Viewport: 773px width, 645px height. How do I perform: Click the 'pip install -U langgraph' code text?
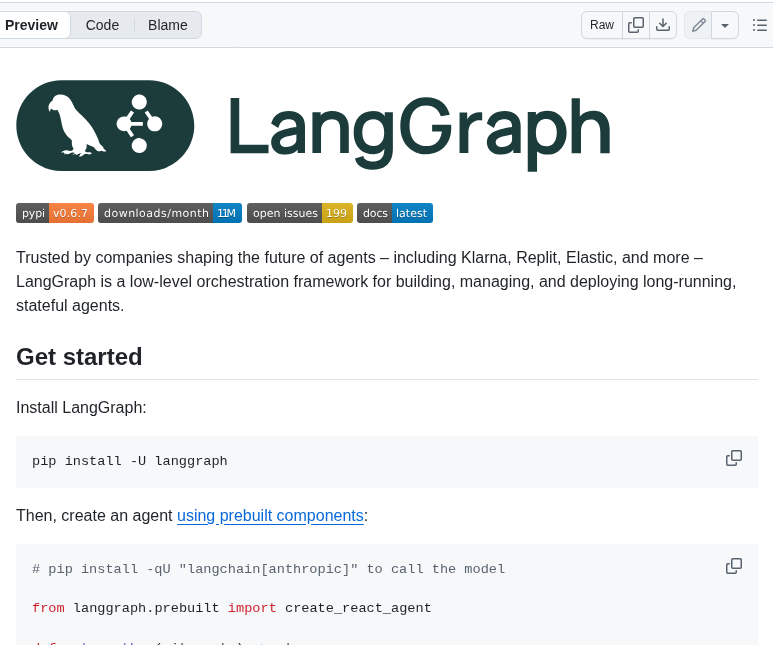tap(130, 461)
